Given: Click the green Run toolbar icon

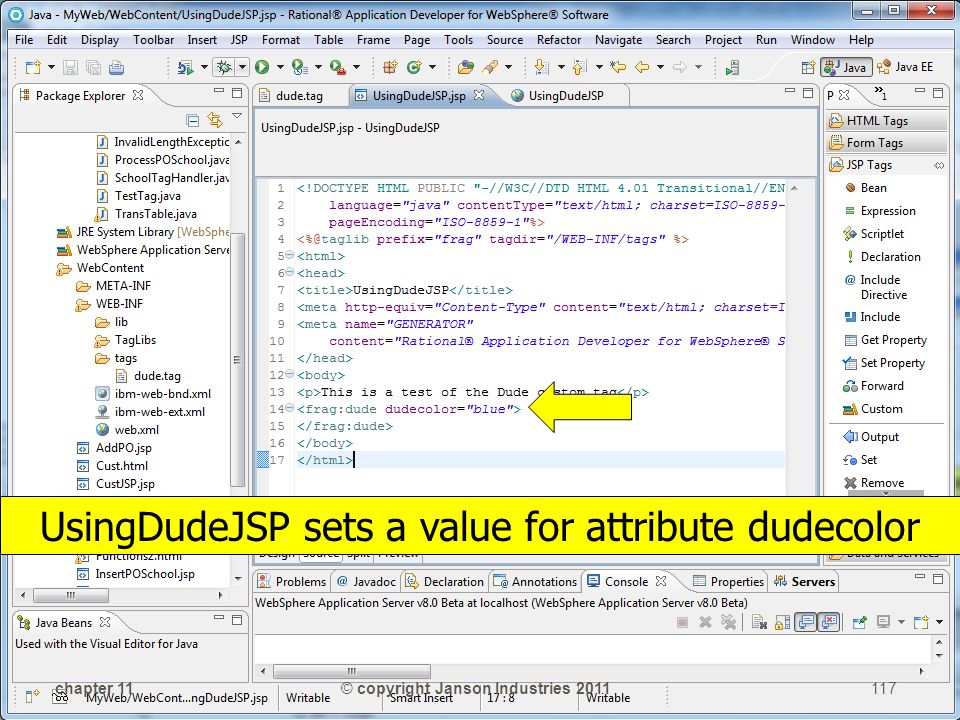Looking at the screenshot, I should [x=262, y=67].
